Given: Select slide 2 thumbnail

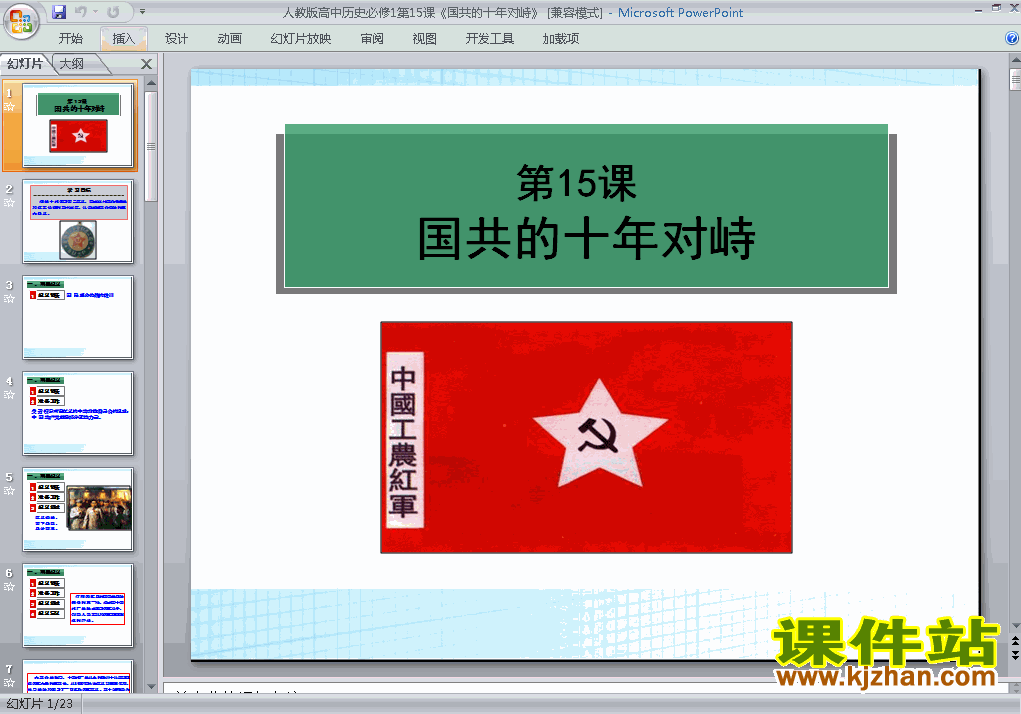Looking at the screenshot, I should (x=78, y=221).
